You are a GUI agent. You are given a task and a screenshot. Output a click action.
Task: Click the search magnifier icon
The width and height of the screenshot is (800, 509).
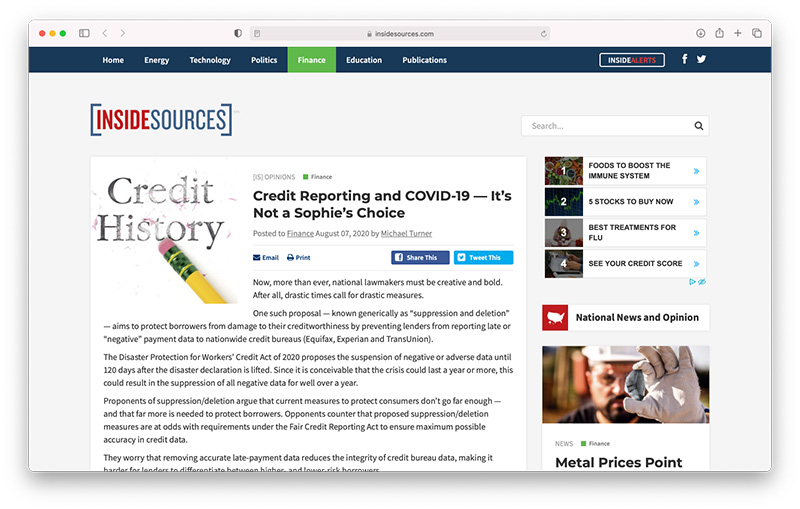[699, 126]
